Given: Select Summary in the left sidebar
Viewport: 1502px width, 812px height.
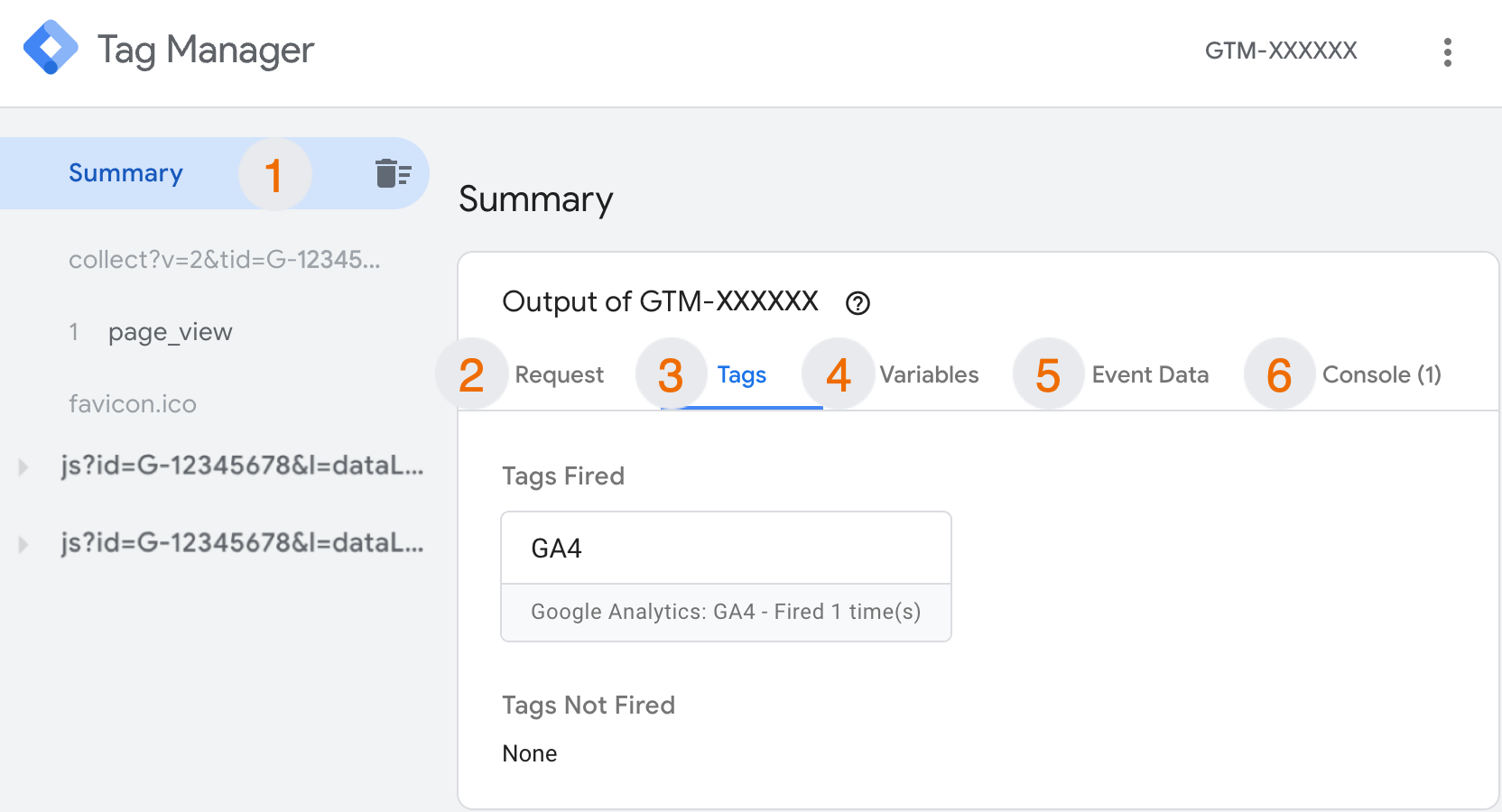Looking at the screenshot, I should (125, 172).
